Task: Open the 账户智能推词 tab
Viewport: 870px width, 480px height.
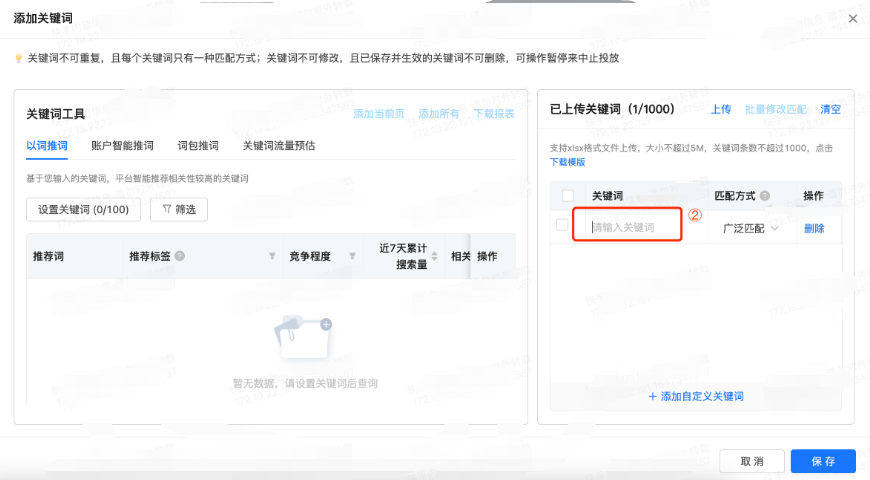Action: coord(122,146)
